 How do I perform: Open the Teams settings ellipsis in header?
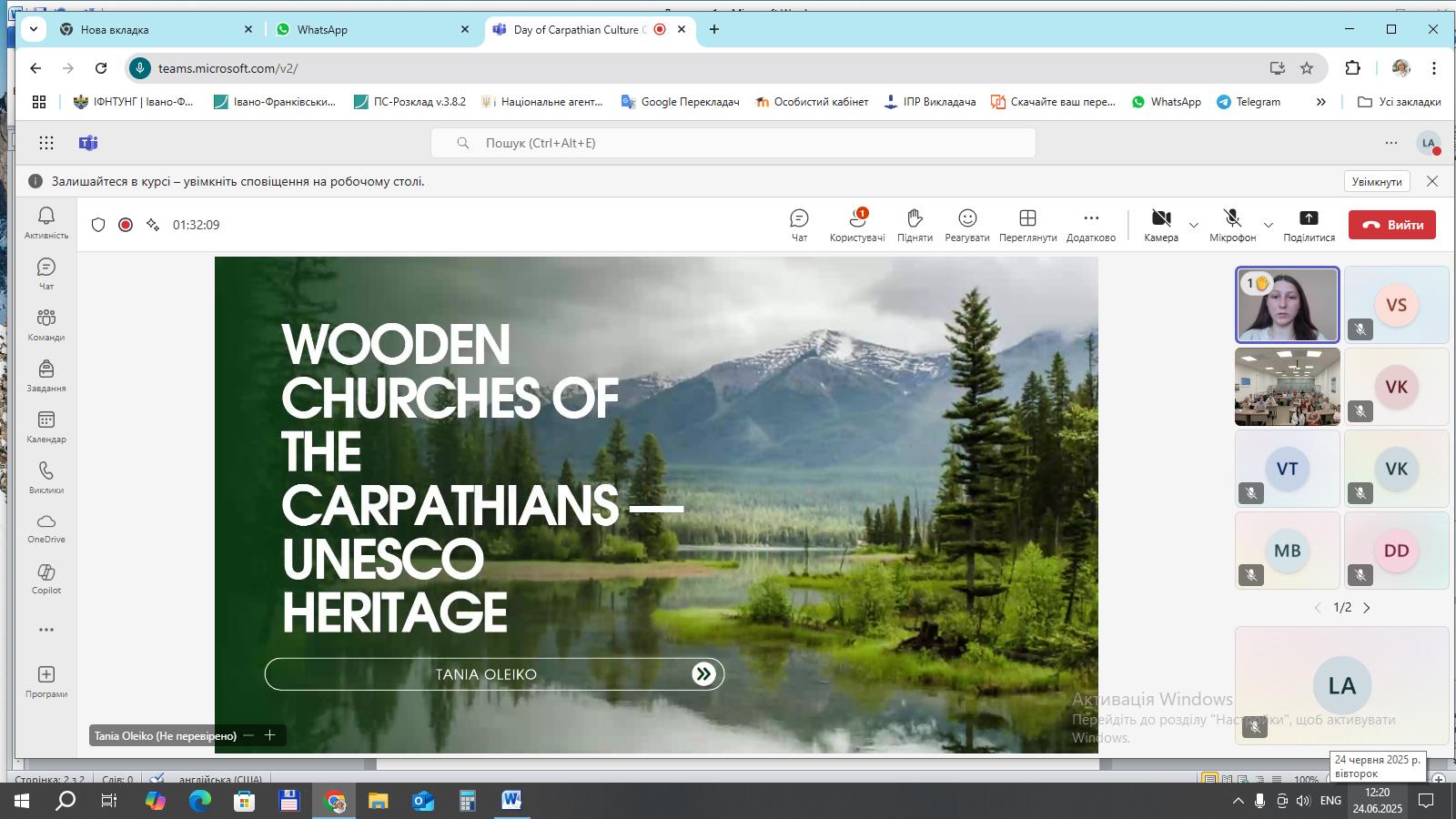click(1391, 143)
